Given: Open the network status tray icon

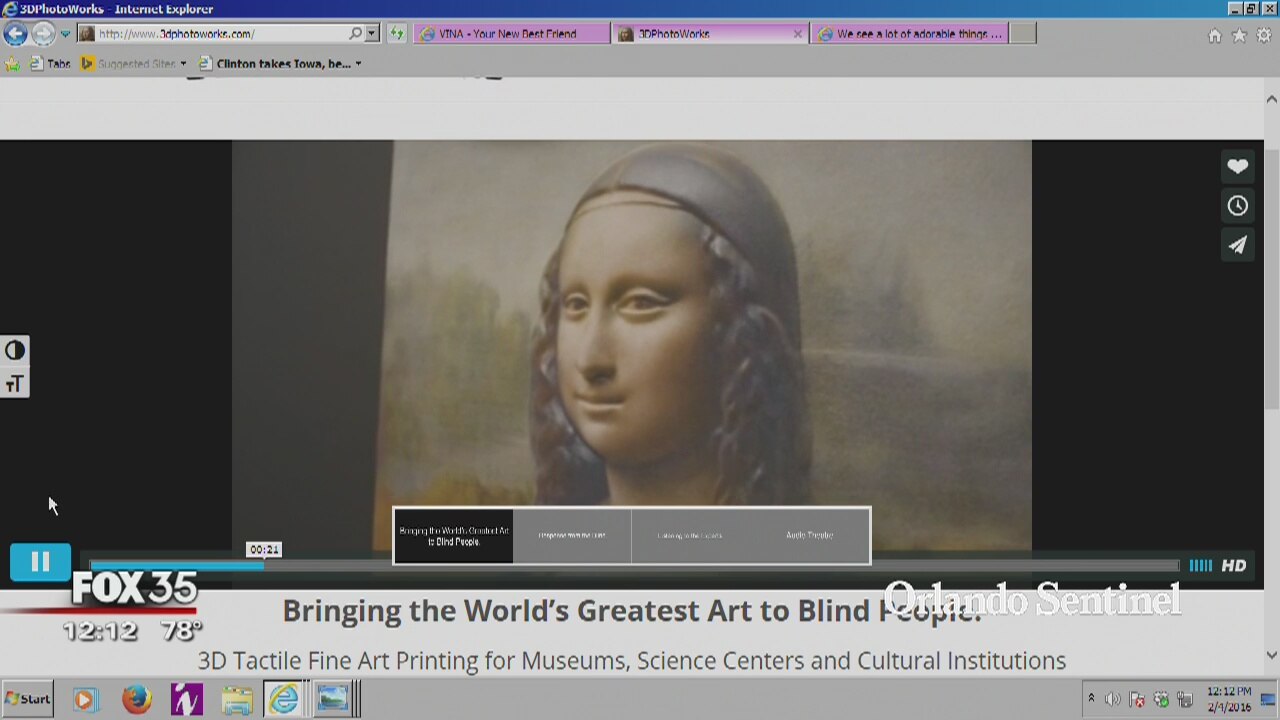Looking at the screenshot, I should tap(1185, 700).
